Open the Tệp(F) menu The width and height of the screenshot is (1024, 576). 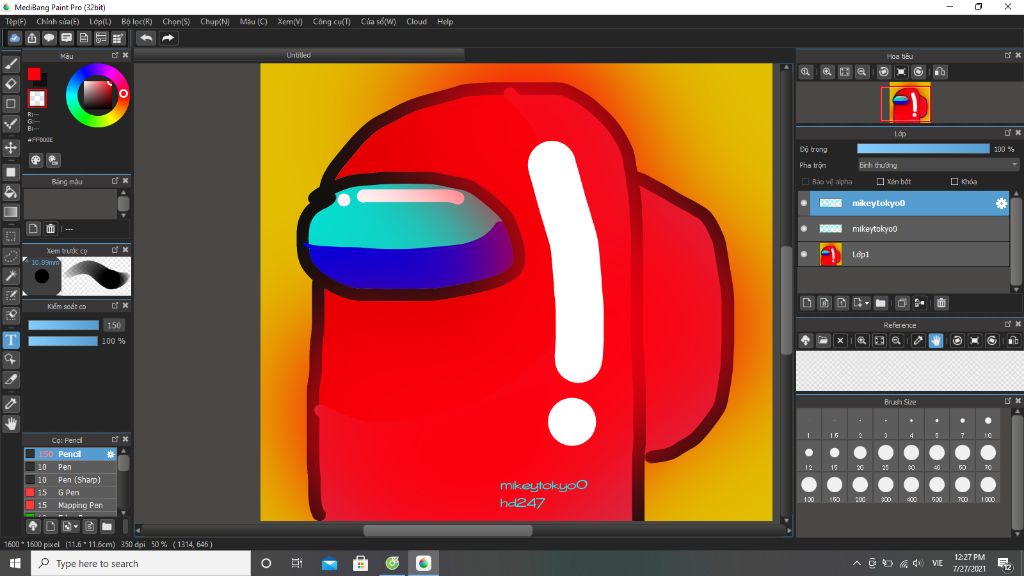(16, 22)
